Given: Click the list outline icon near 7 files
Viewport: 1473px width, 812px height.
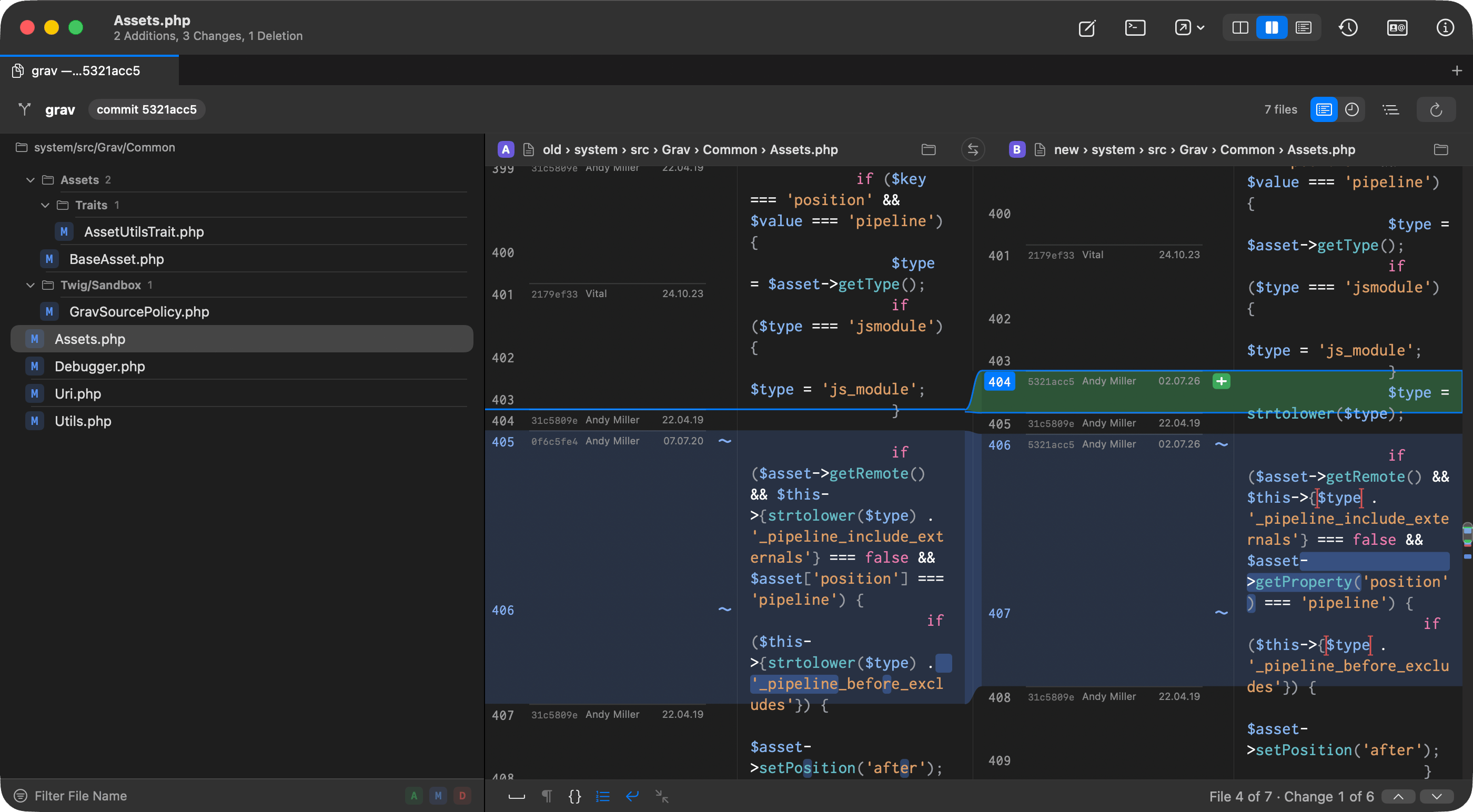Looking at the screenshot, I should coord(1390,109).
